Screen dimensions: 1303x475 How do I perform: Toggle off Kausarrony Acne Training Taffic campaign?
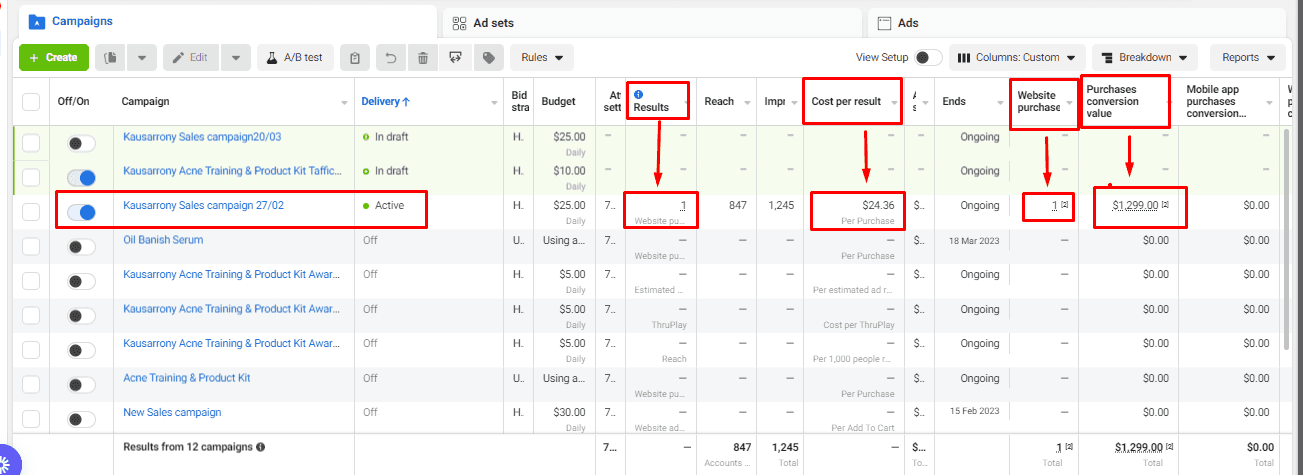[82, 177]
